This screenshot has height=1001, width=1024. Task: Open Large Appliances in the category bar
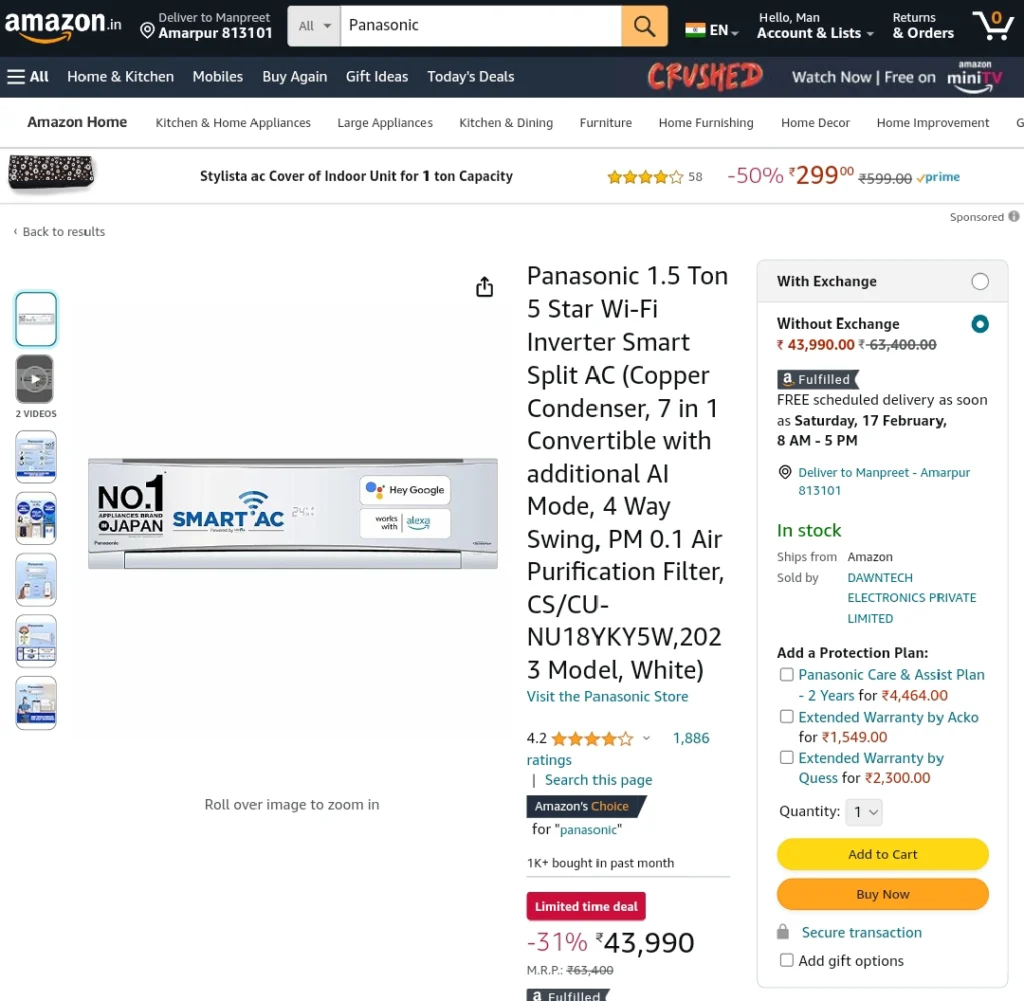385,123
